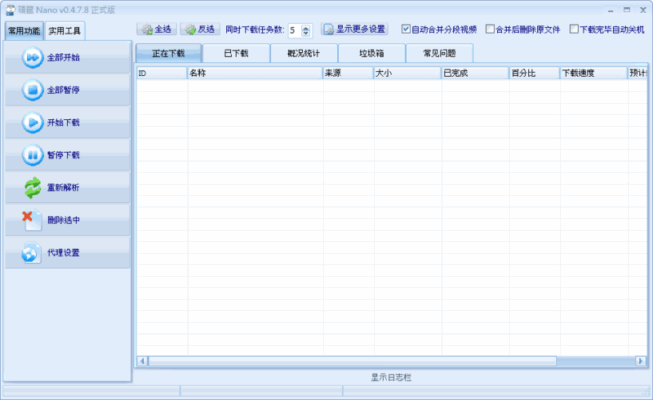Screen dimensions: 653x400
Task: Sort list by 名称 column header
Action: [x=255, y=73]
